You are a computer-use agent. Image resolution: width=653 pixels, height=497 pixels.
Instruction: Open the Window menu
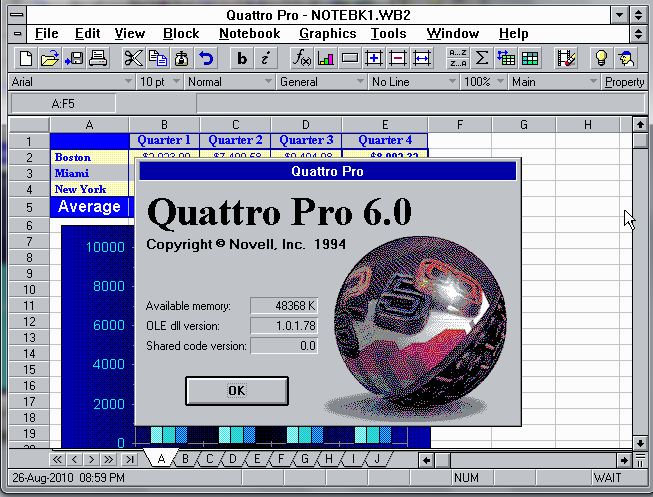pos(453,33)
